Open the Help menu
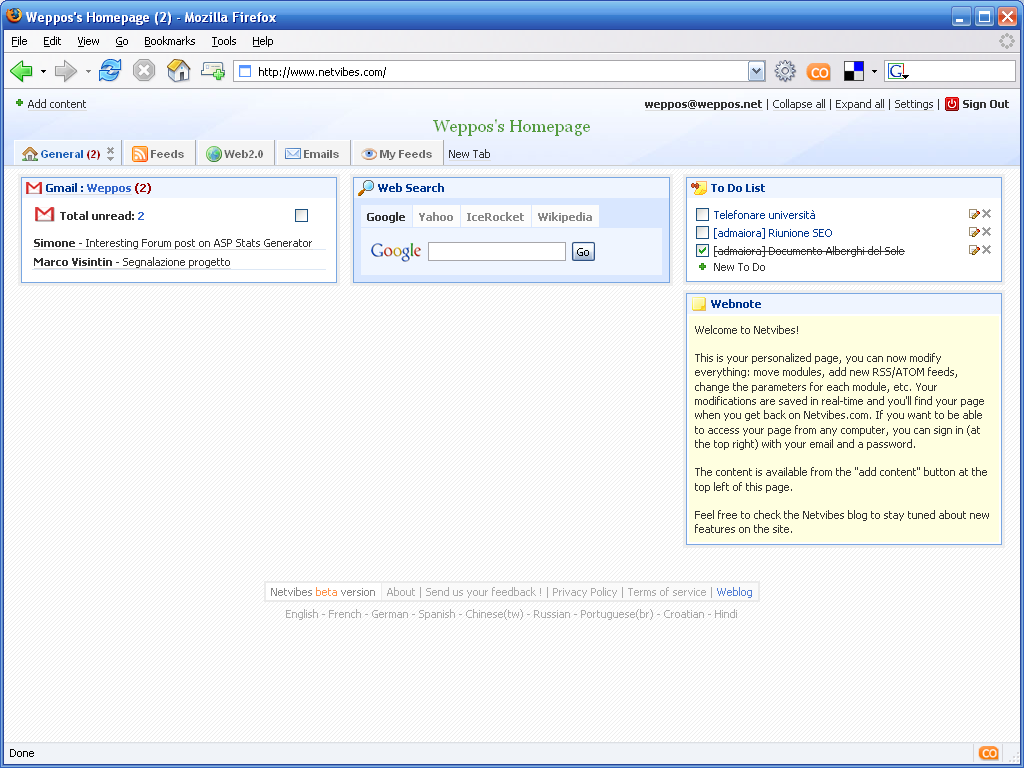The image size is (1024, 768). pyautogui.click(x=263, y=41)
